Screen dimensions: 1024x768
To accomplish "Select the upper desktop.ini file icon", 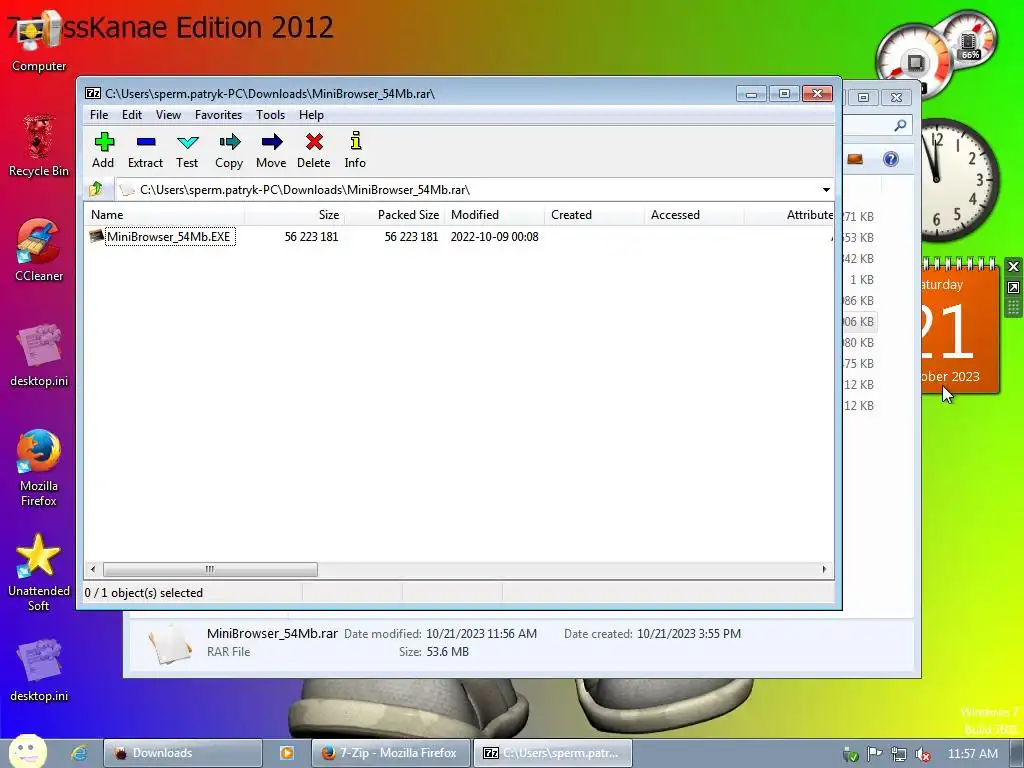I will coord(39,355).
